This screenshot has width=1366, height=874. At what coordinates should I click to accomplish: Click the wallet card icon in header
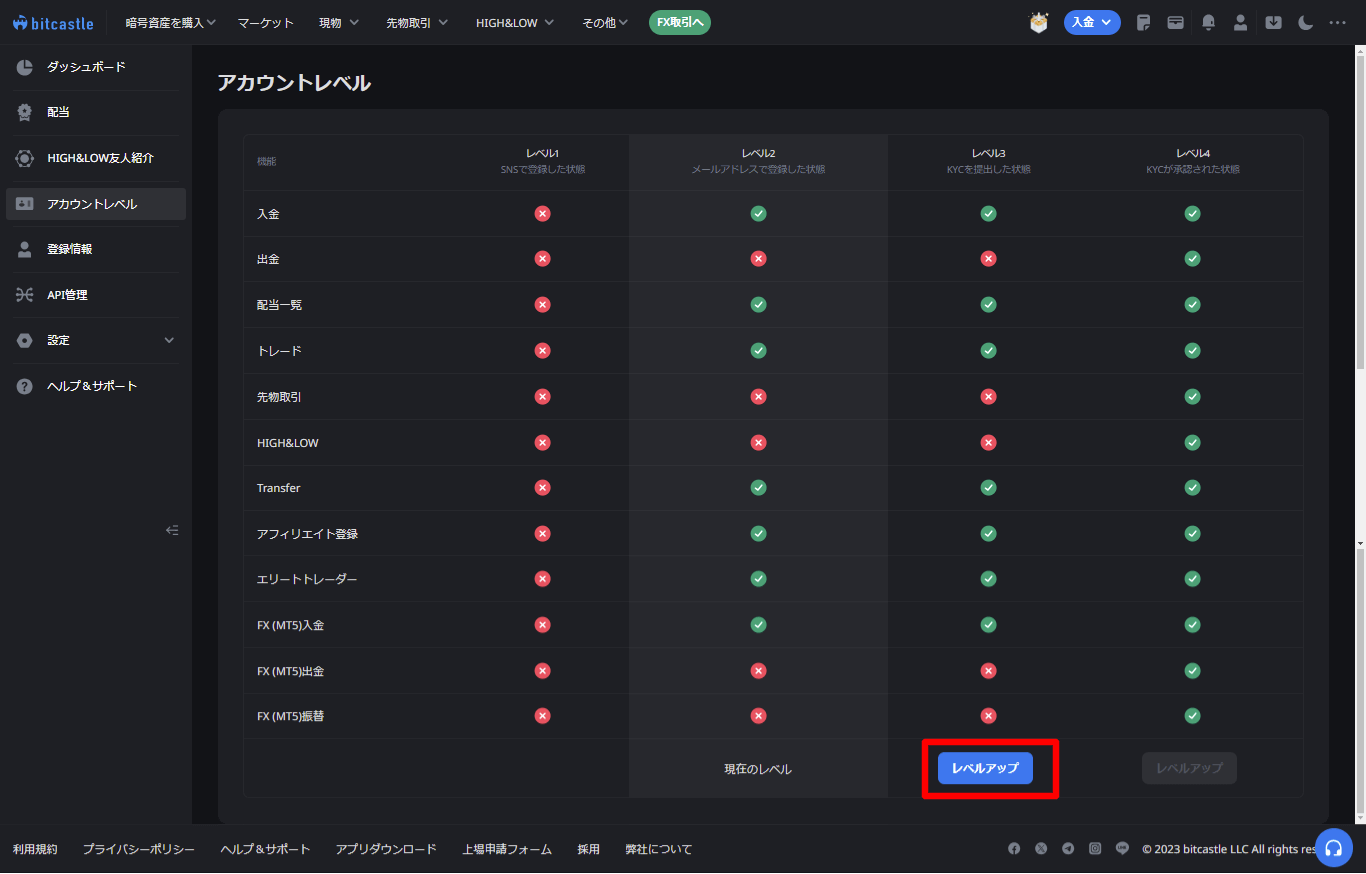[1176, 22]
